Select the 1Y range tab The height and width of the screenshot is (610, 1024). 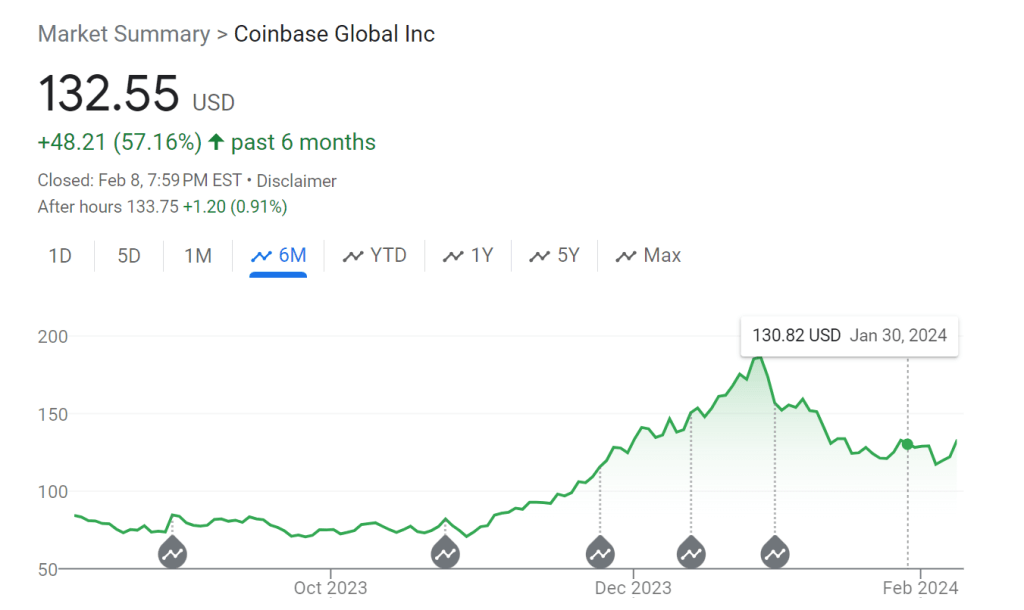469,256
